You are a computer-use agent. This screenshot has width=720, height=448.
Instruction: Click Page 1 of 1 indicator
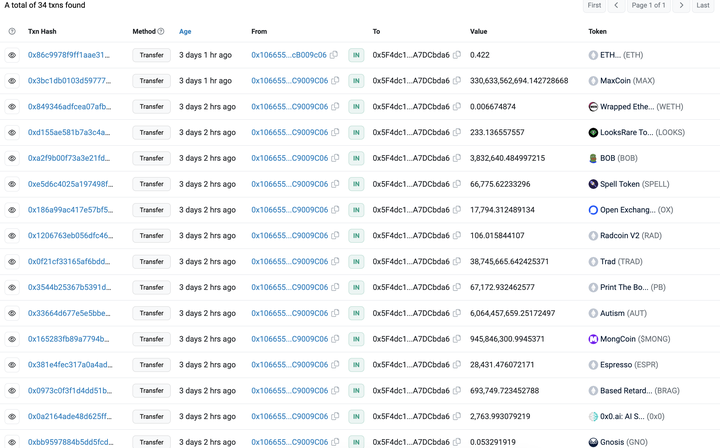(x=648, y=6)
